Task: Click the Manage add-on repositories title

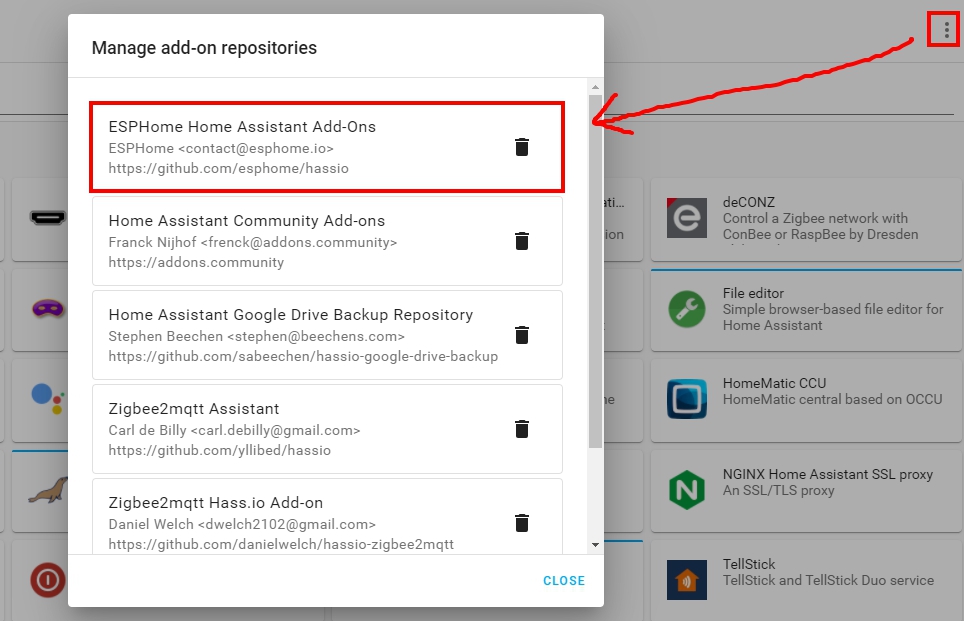Action: click(204, 48)
